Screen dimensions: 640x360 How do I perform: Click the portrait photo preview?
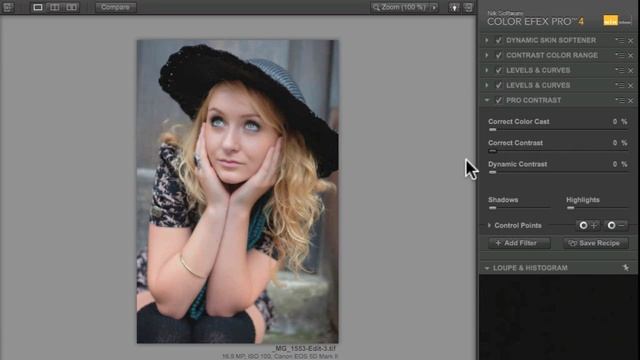[x=238, y=191]
